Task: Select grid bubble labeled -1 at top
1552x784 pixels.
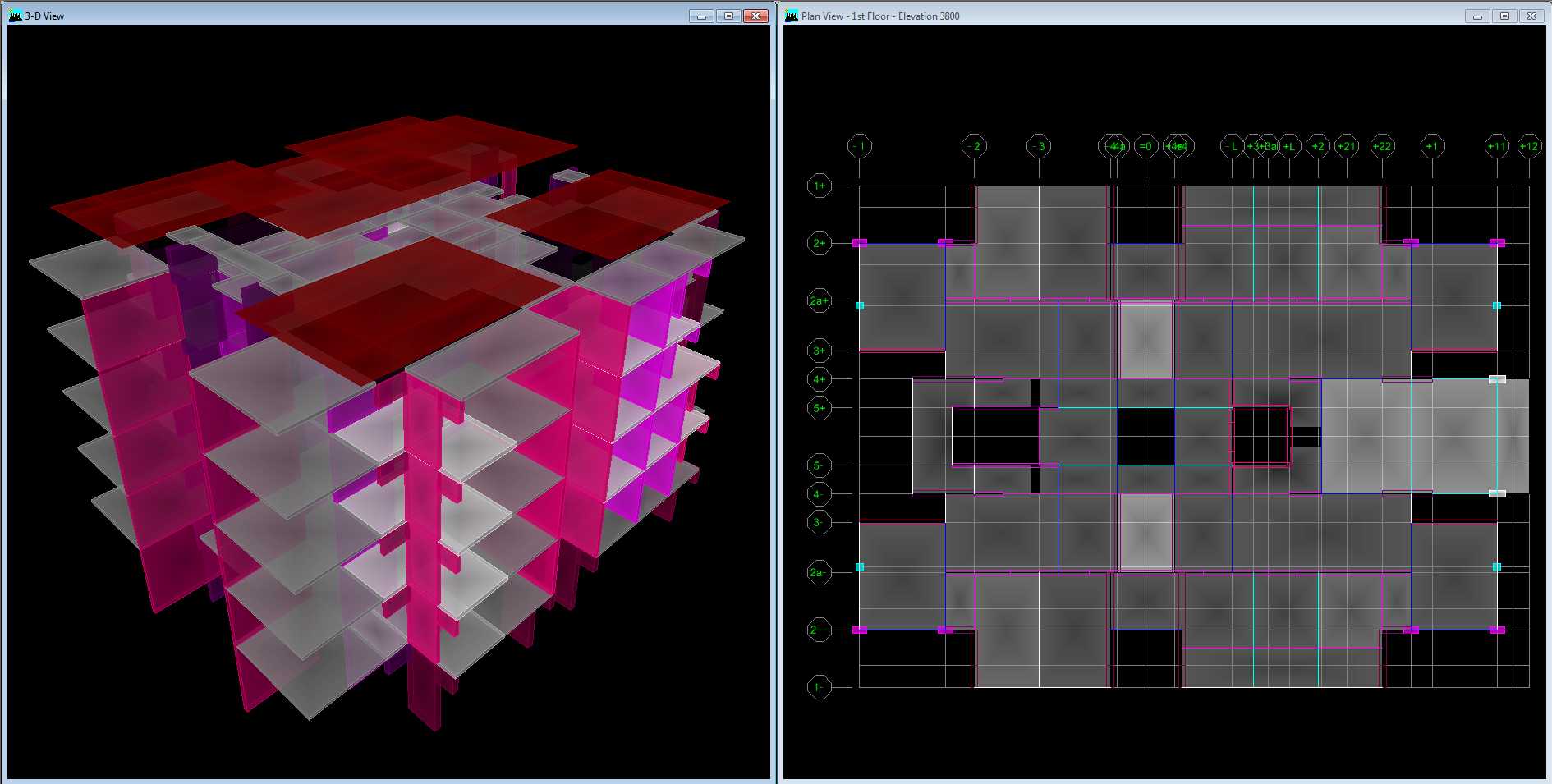Action: coord(859,146)
